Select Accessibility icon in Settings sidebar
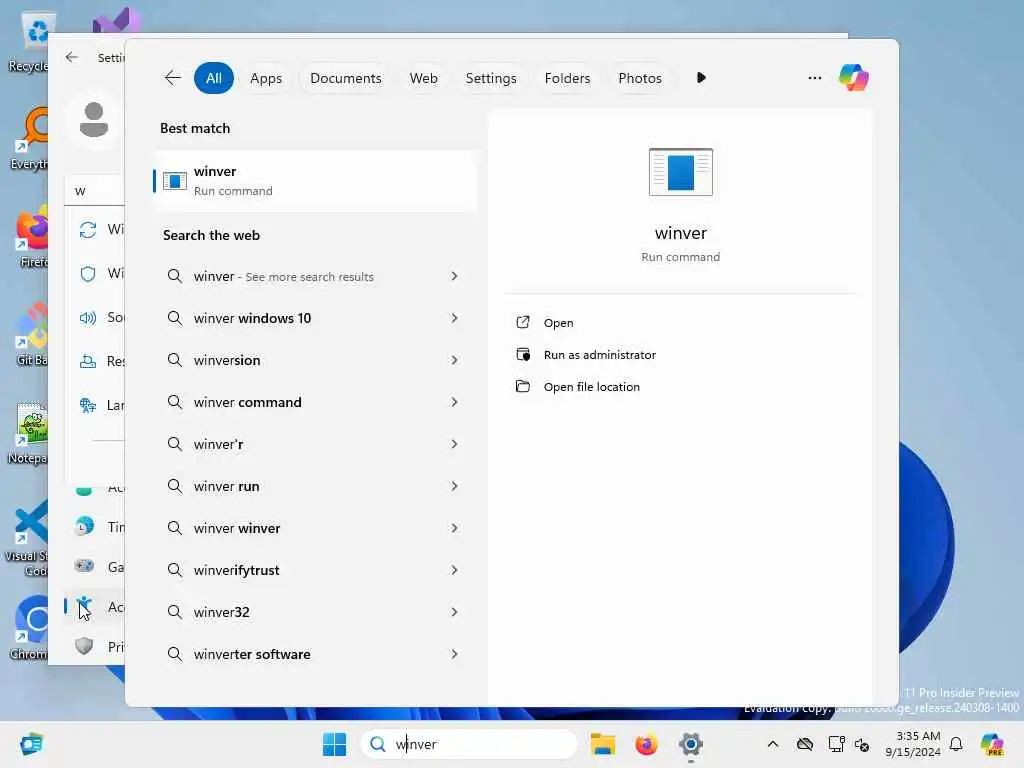 click(x=84, y=606)
